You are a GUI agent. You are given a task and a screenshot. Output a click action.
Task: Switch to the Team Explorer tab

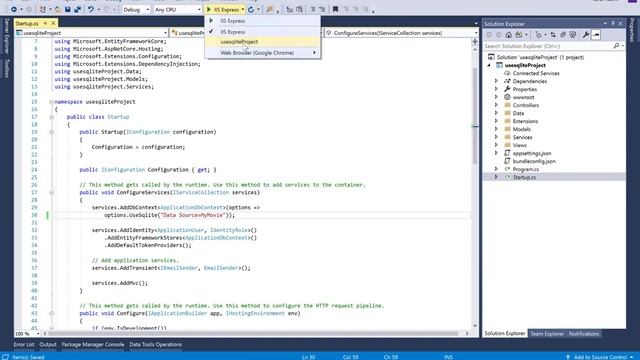pyautogui.click(x=547, y=333)
